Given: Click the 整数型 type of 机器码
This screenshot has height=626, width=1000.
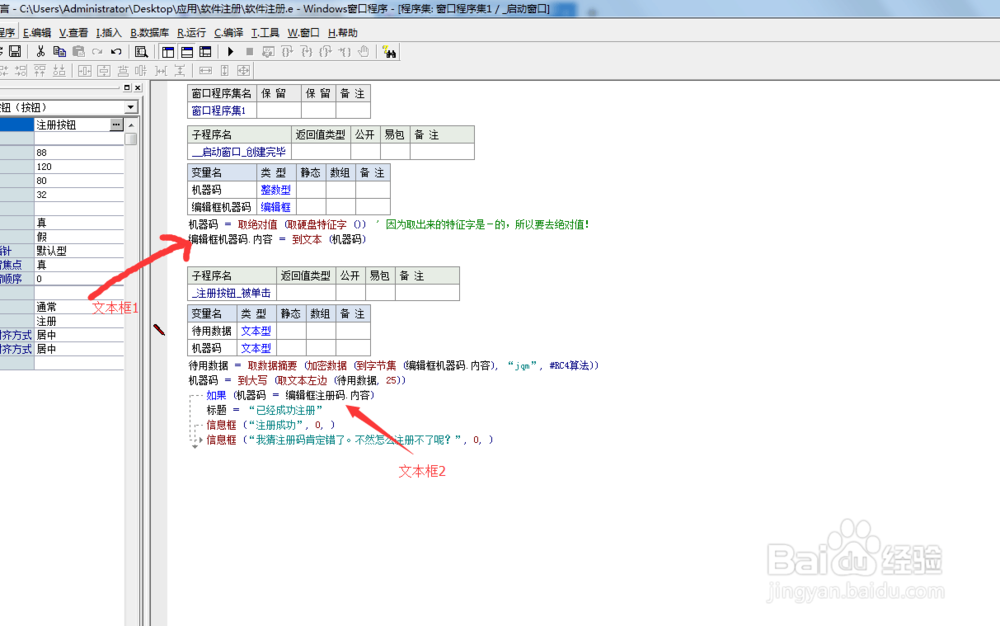Looking at the screenshot, I should 276,190.
